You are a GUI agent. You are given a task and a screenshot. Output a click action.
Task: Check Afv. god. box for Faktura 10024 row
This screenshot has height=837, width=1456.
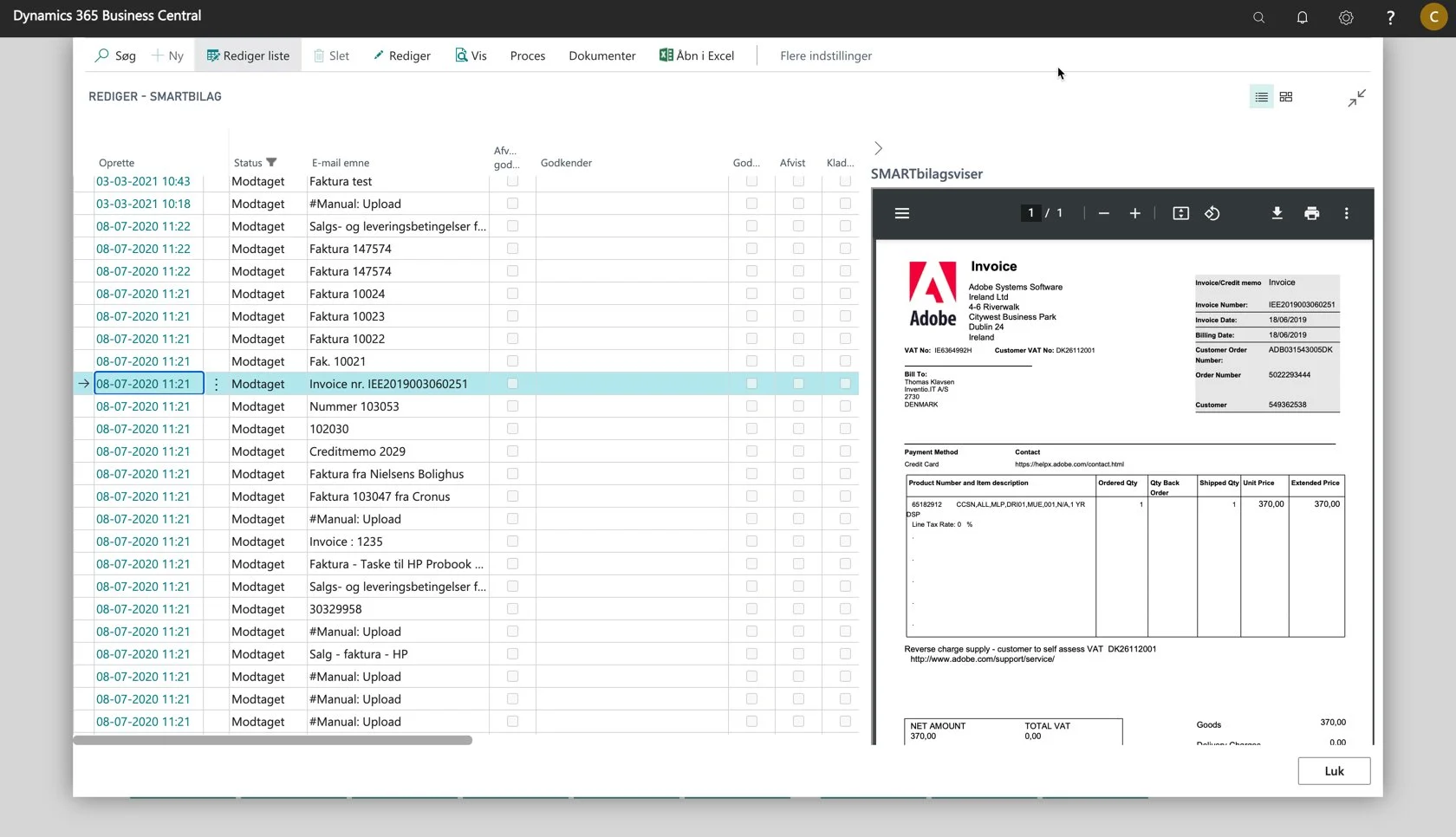[512, 294]
